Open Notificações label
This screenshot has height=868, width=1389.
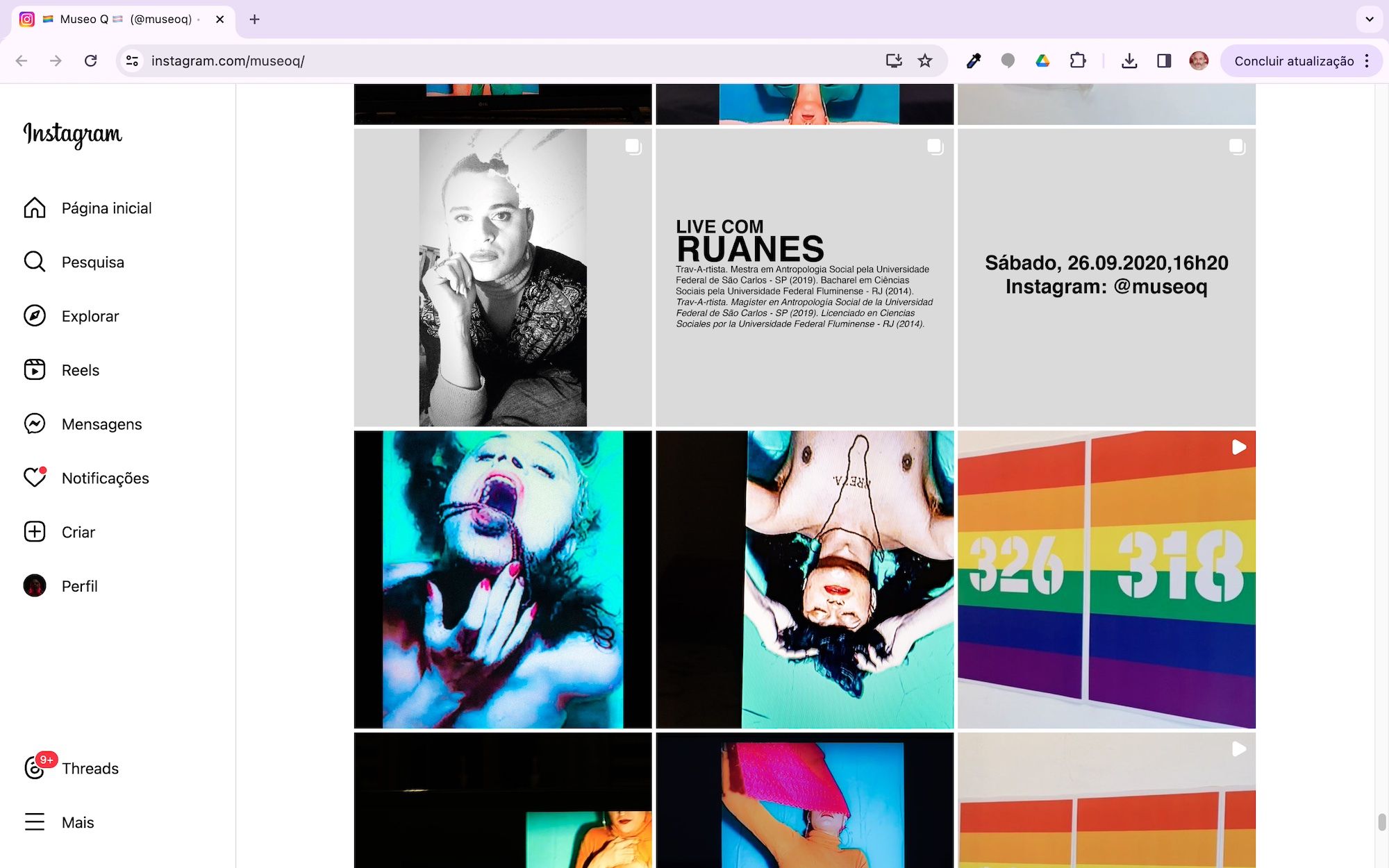click(105, 478)
